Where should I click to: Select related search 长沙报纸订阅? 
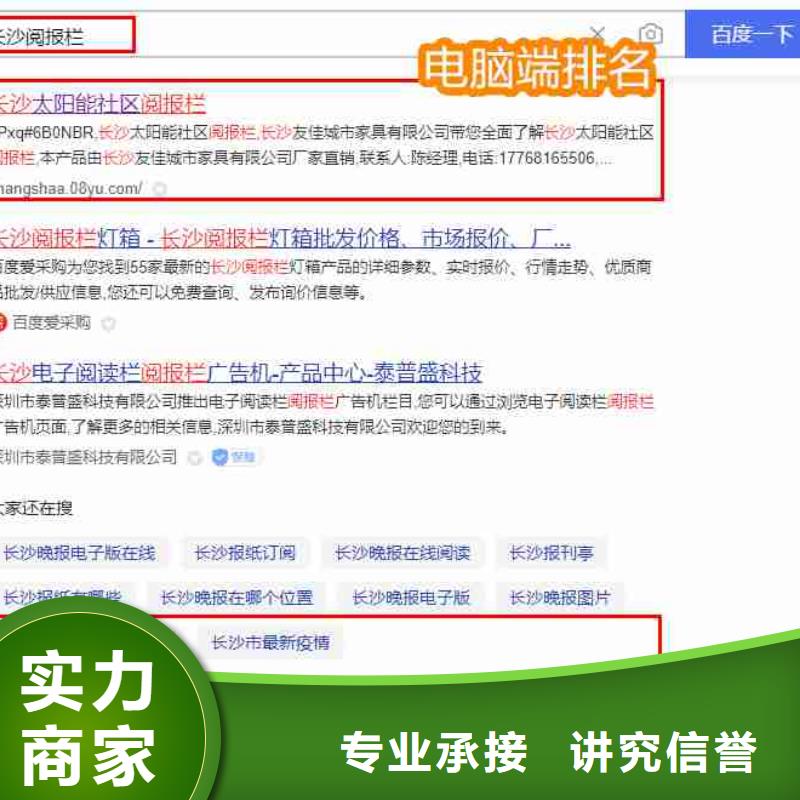pos(245,553)
